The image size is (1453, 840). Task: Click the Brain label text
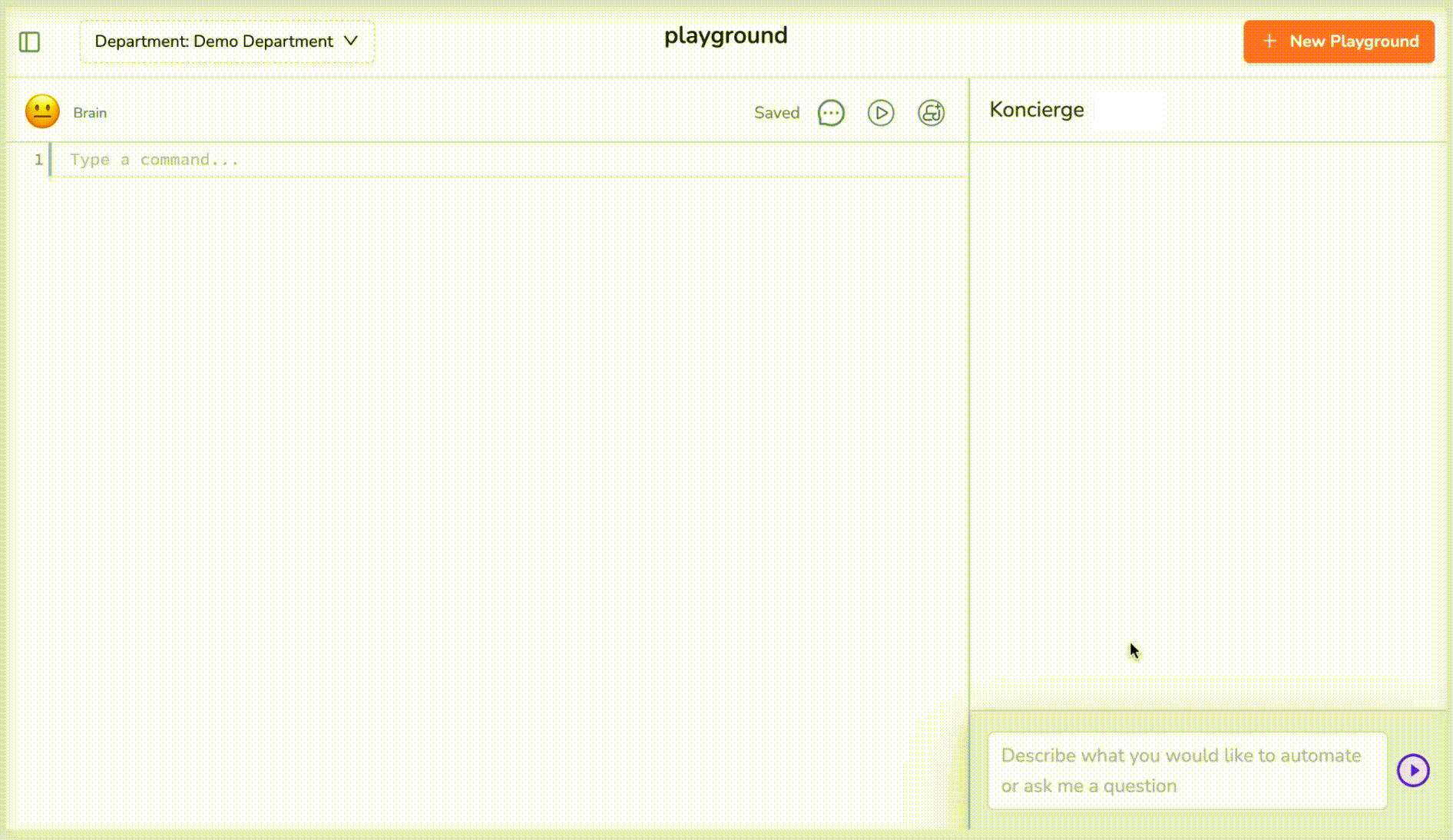[90, 113]
